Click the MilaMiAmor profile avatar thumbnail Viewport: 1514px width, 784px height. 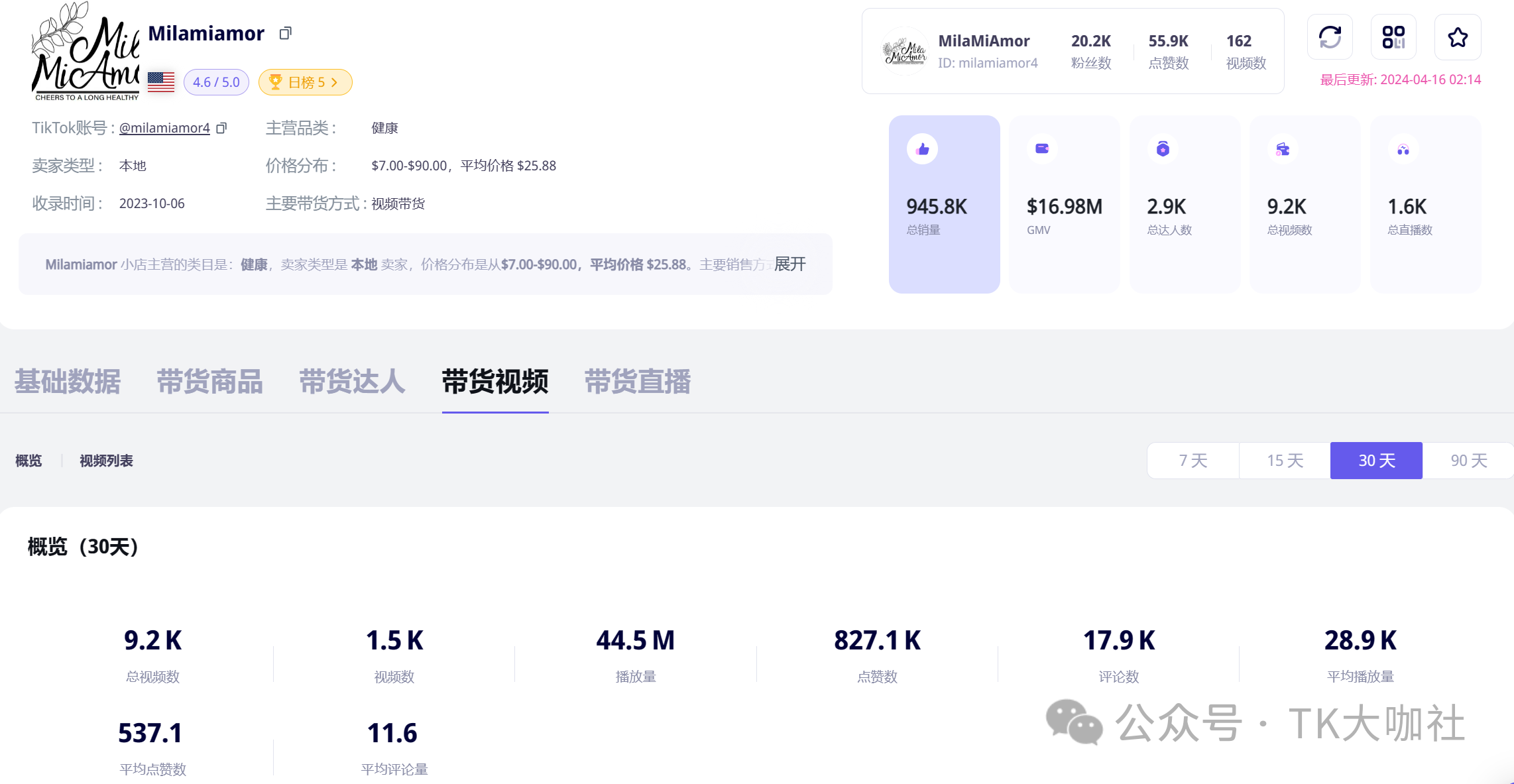coord(904,52)
